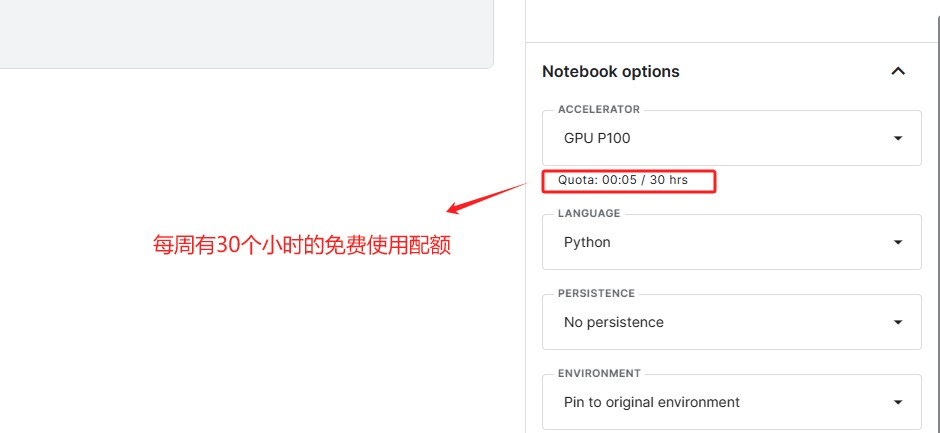
Task: Collapse the Notebook options section chevron
Action: [x=898, y=71]
